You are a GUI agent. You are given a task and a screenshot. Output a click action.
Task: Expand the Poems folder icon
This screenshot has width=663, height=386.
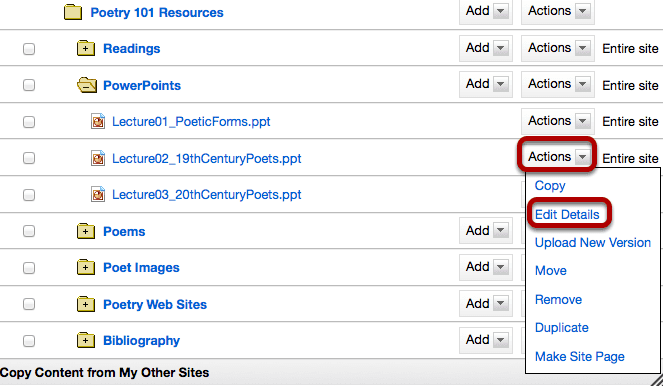click(x=85, y=231)
